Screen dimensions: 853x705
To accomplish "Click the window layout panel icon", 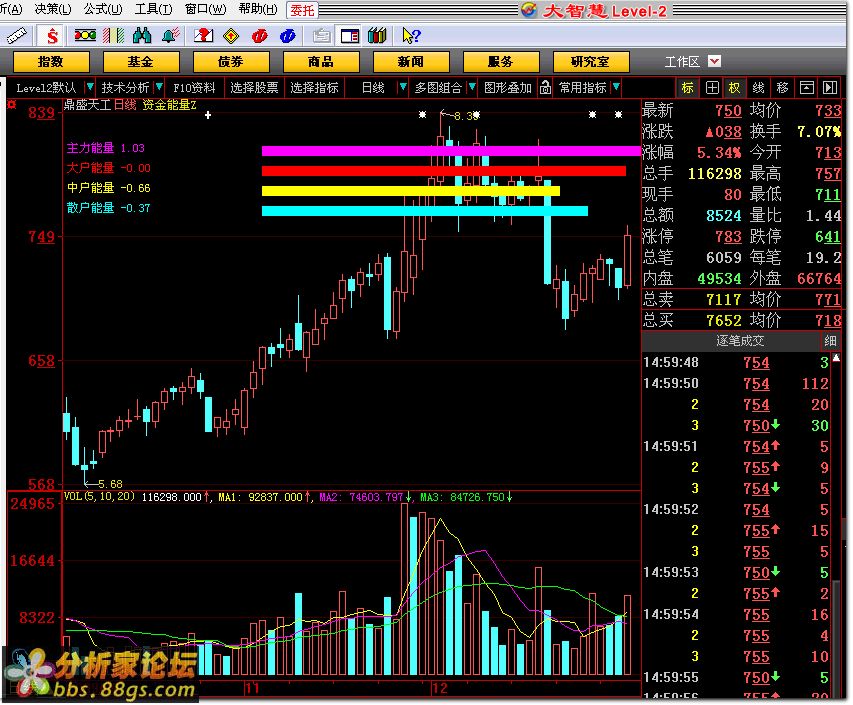I will coord(349,36).
